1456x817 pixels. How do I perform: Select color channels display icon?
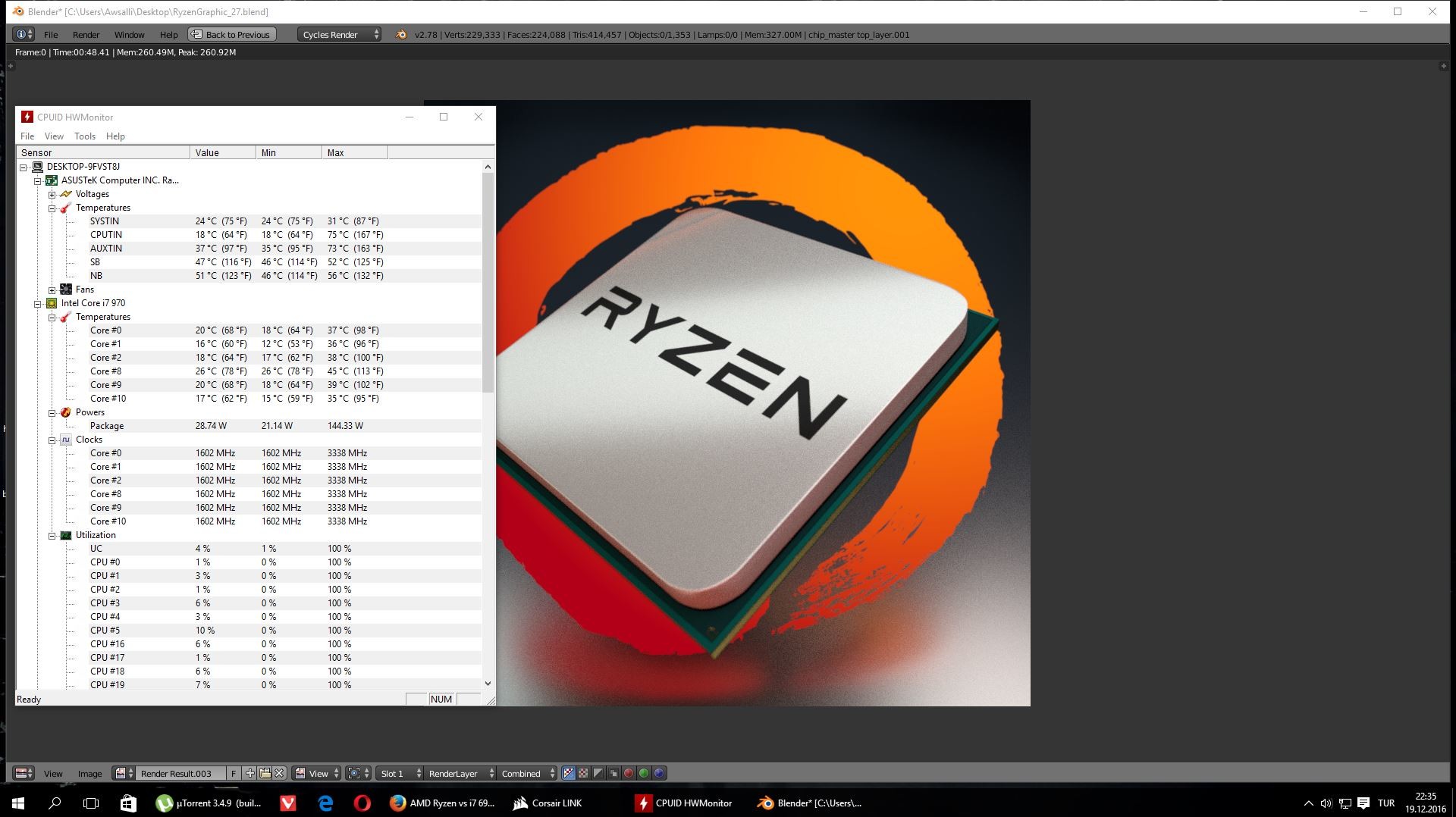click(x=583, y=773)
